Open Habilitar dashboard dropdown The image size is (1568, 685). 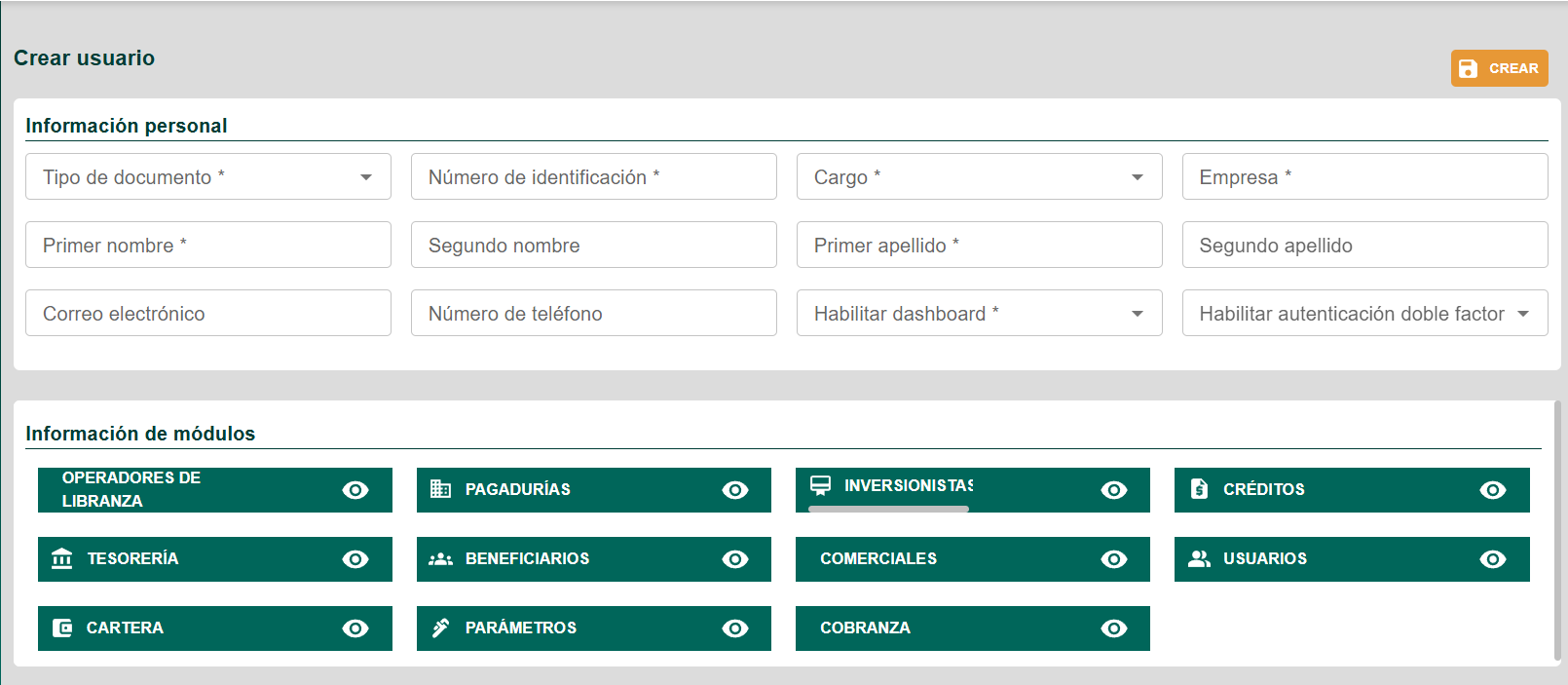[x=979, y=313]
